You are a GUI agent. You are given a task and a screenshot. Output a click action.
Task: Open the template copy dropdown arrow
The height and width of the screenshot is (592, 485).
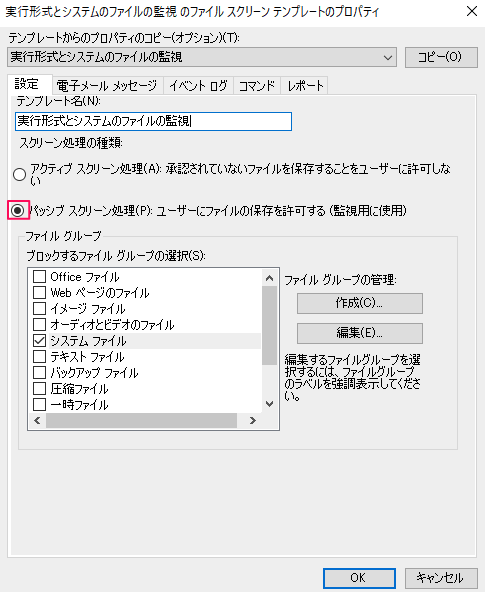[388, 57]
